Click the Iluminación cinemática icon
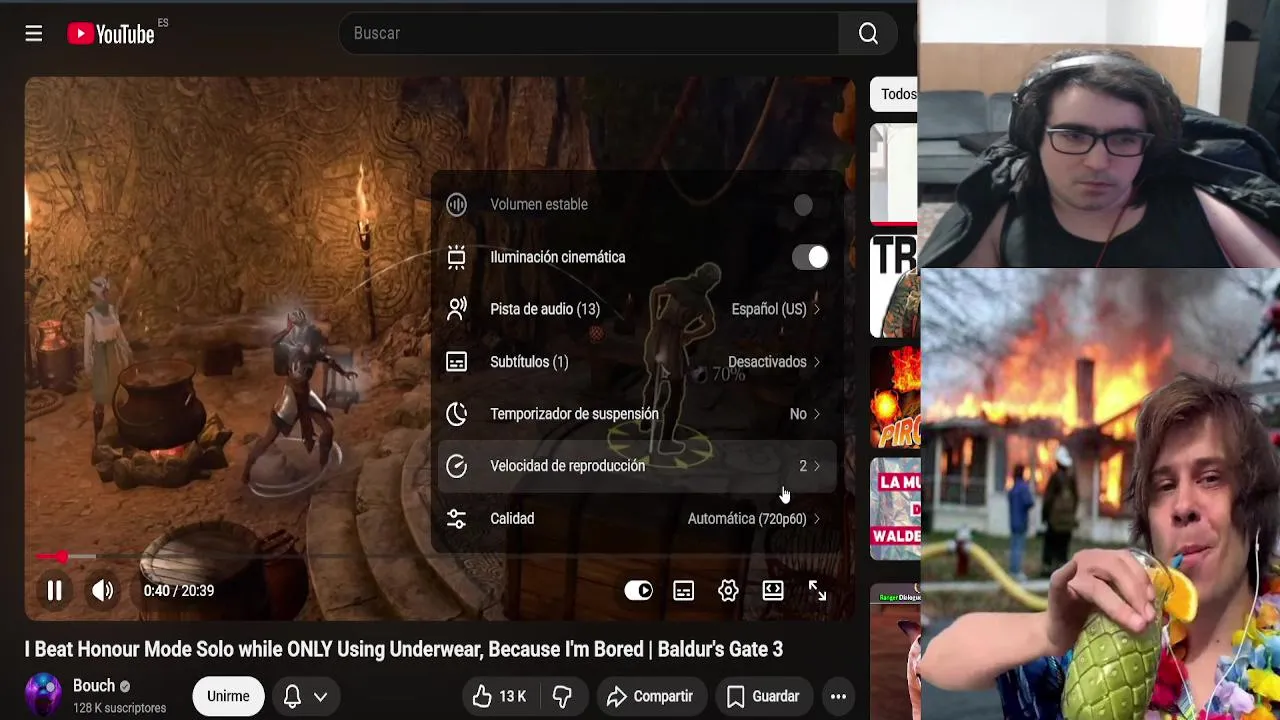The width and height of the screenshot is (1280, 720). 457,258
